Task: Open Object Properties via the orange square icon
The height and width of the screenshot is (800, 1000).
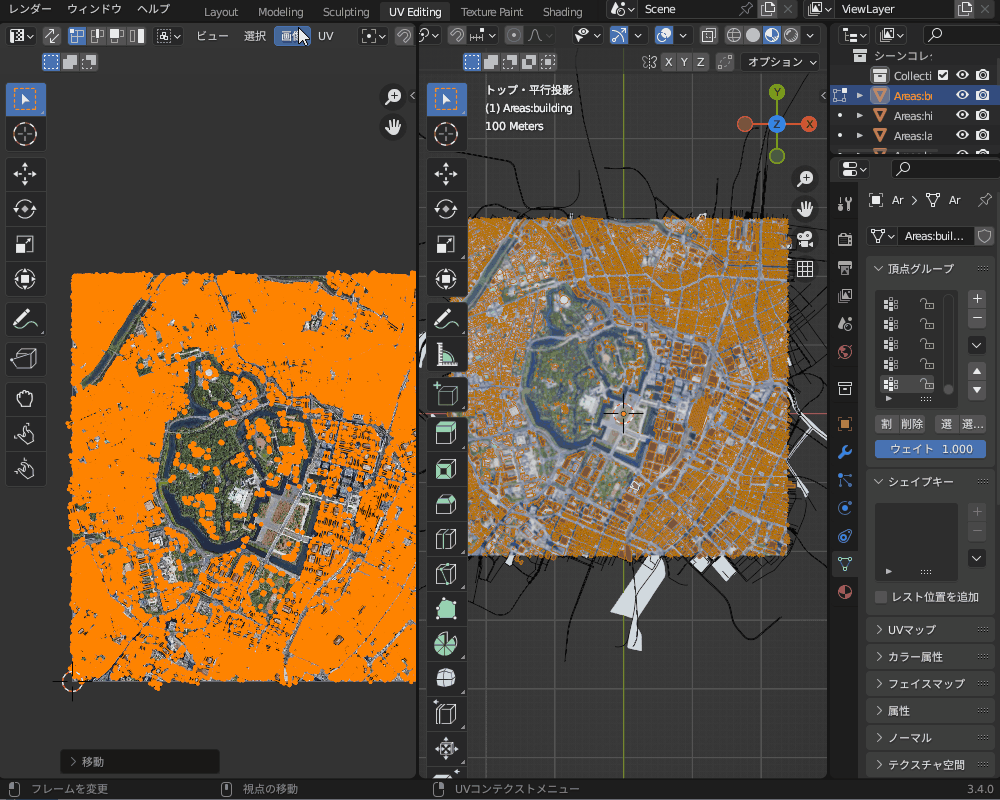Action: pyautogui.click(x=845, y=423)
